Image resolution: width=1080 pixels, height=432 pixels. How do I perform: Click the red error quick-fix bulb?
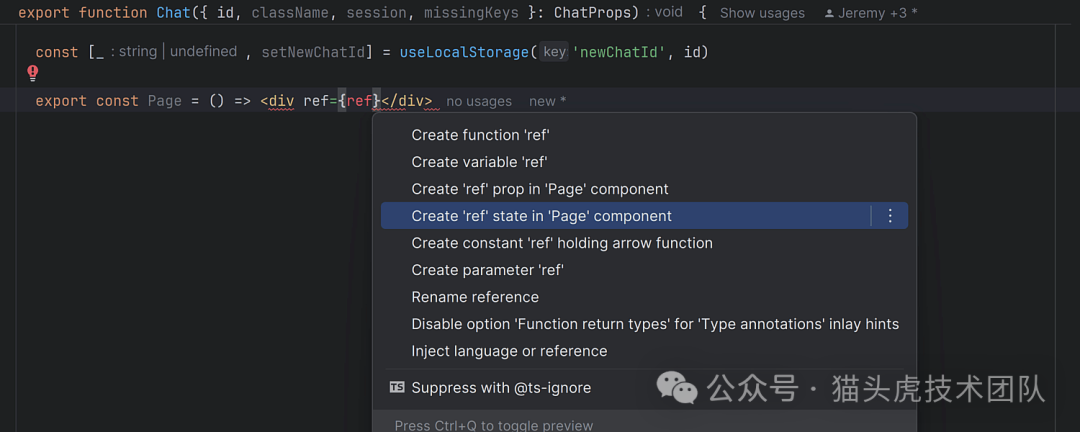32,73
